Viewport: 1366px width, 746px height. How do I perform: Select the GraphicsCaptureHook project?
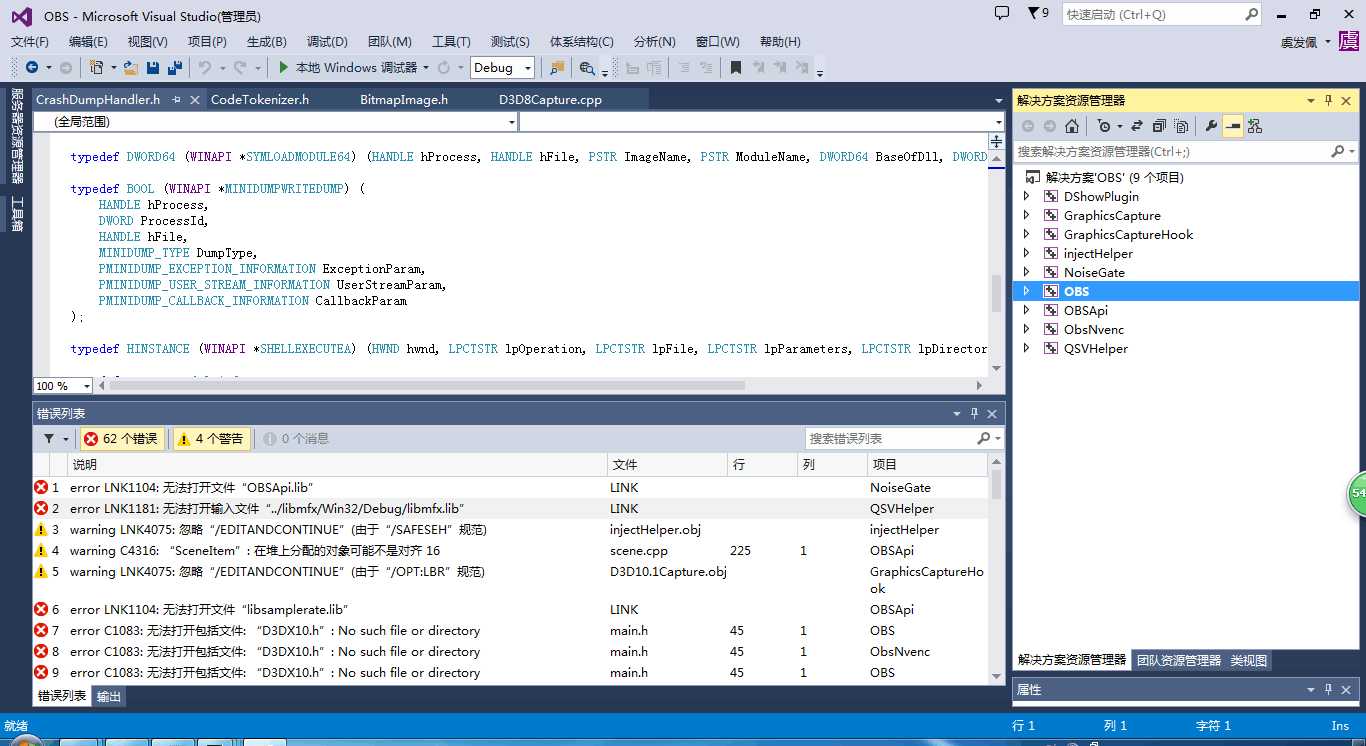point(1128,235)
